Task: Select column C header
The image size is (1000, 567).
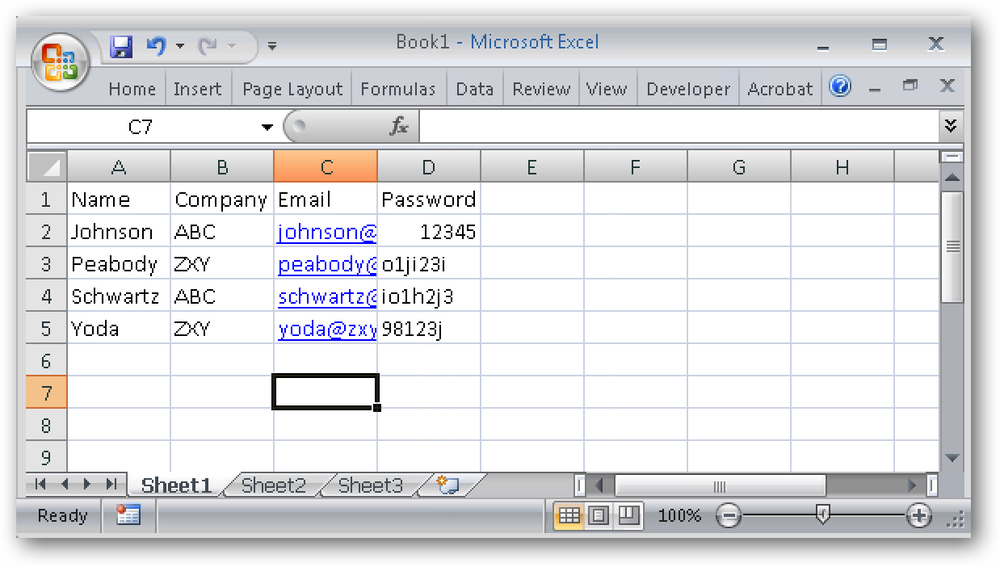Action: pyautogui.click(x=326, y=167)
